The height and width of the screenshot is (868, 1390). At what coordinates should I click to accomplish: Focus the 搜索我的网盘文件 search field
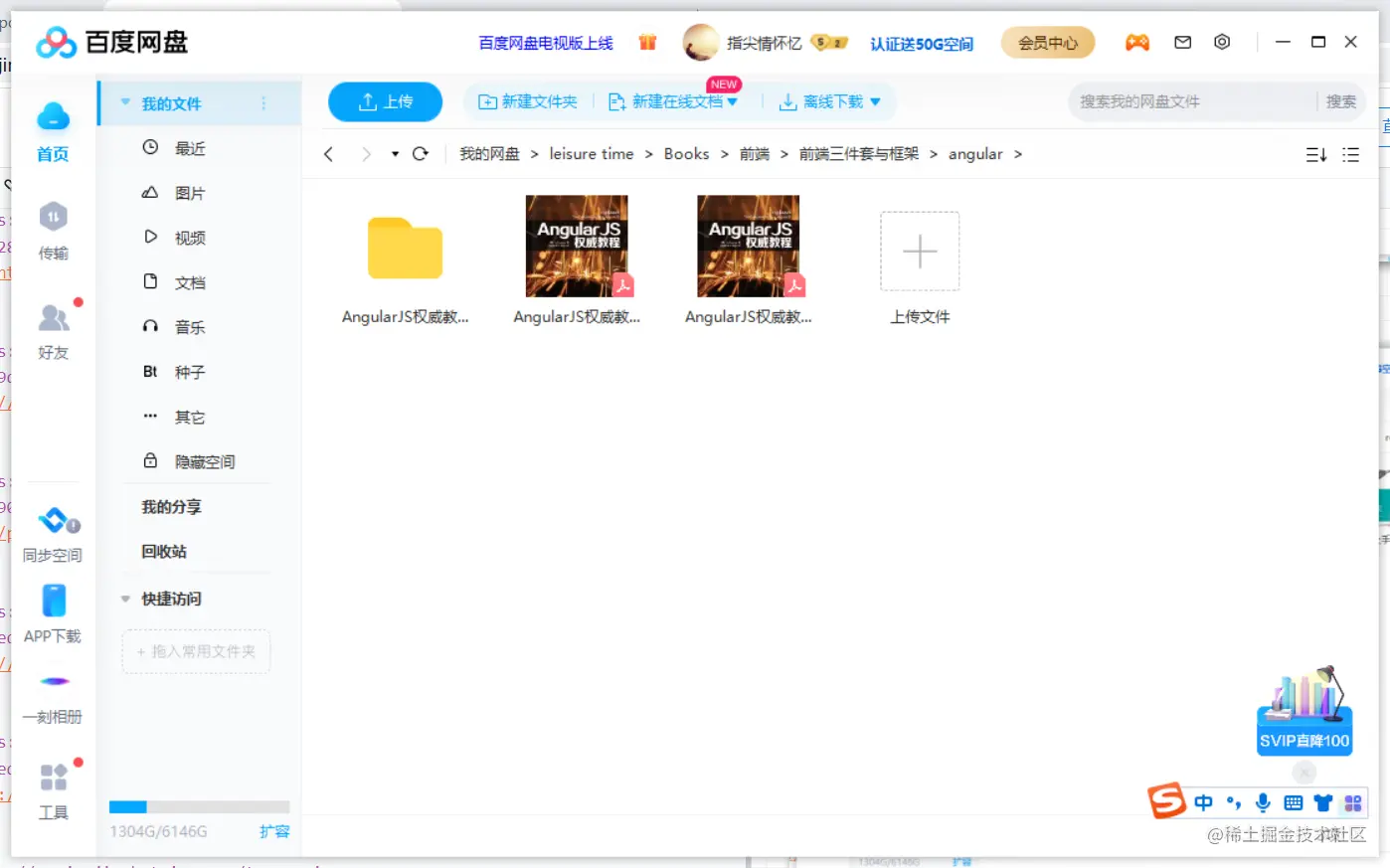[1193, 101]
